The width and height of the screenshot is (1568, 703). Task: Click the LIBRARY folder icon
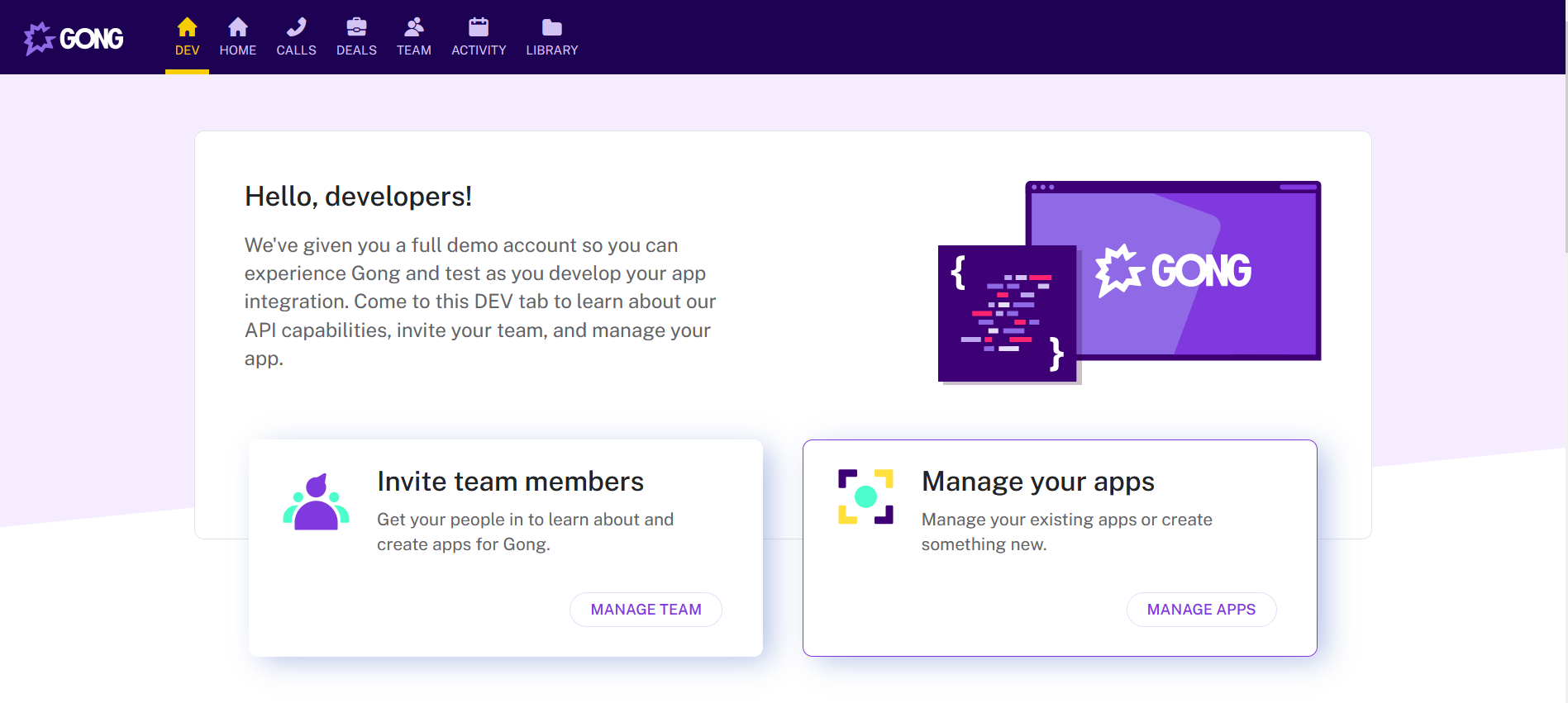(552, 27)
